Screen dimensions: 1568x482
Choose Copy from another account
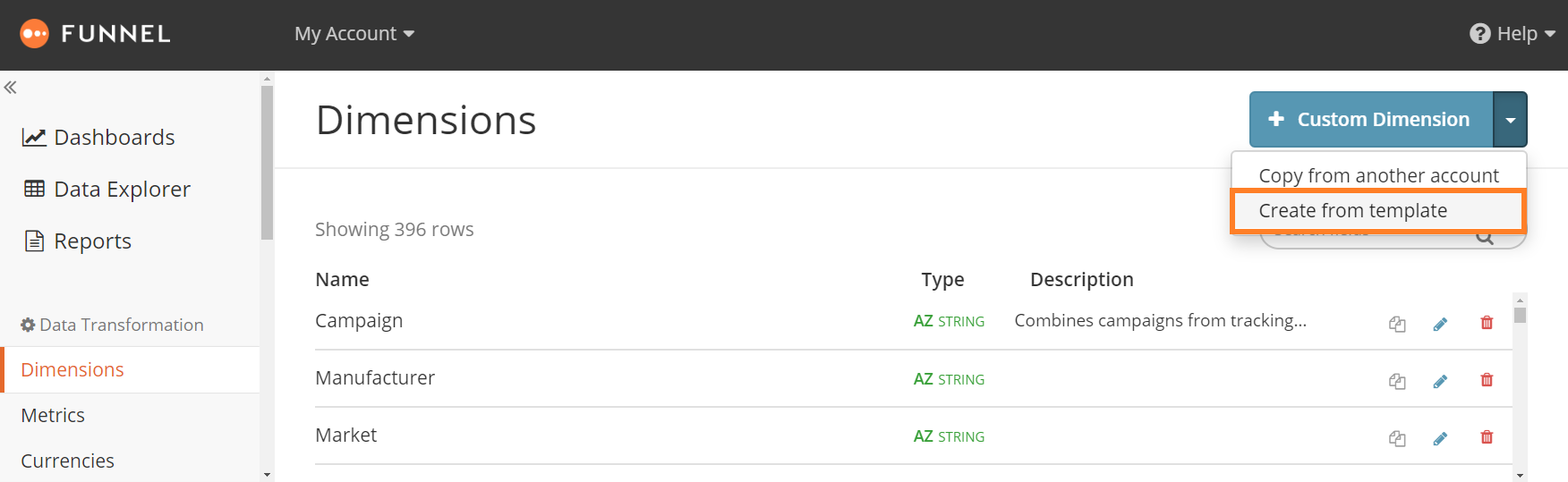pyautogui.click(x=1378, y=175)
